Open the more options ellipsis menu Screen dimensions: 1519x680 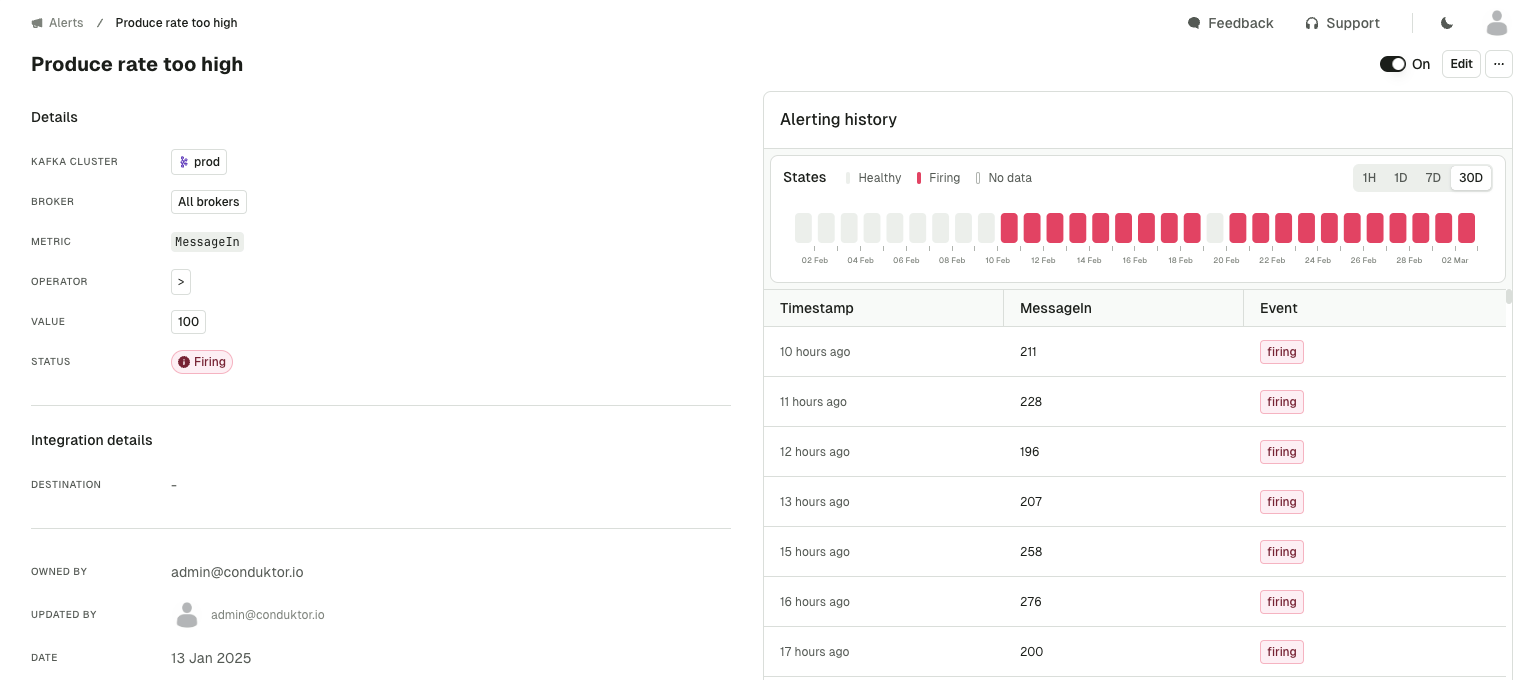tap(1498, 64)
